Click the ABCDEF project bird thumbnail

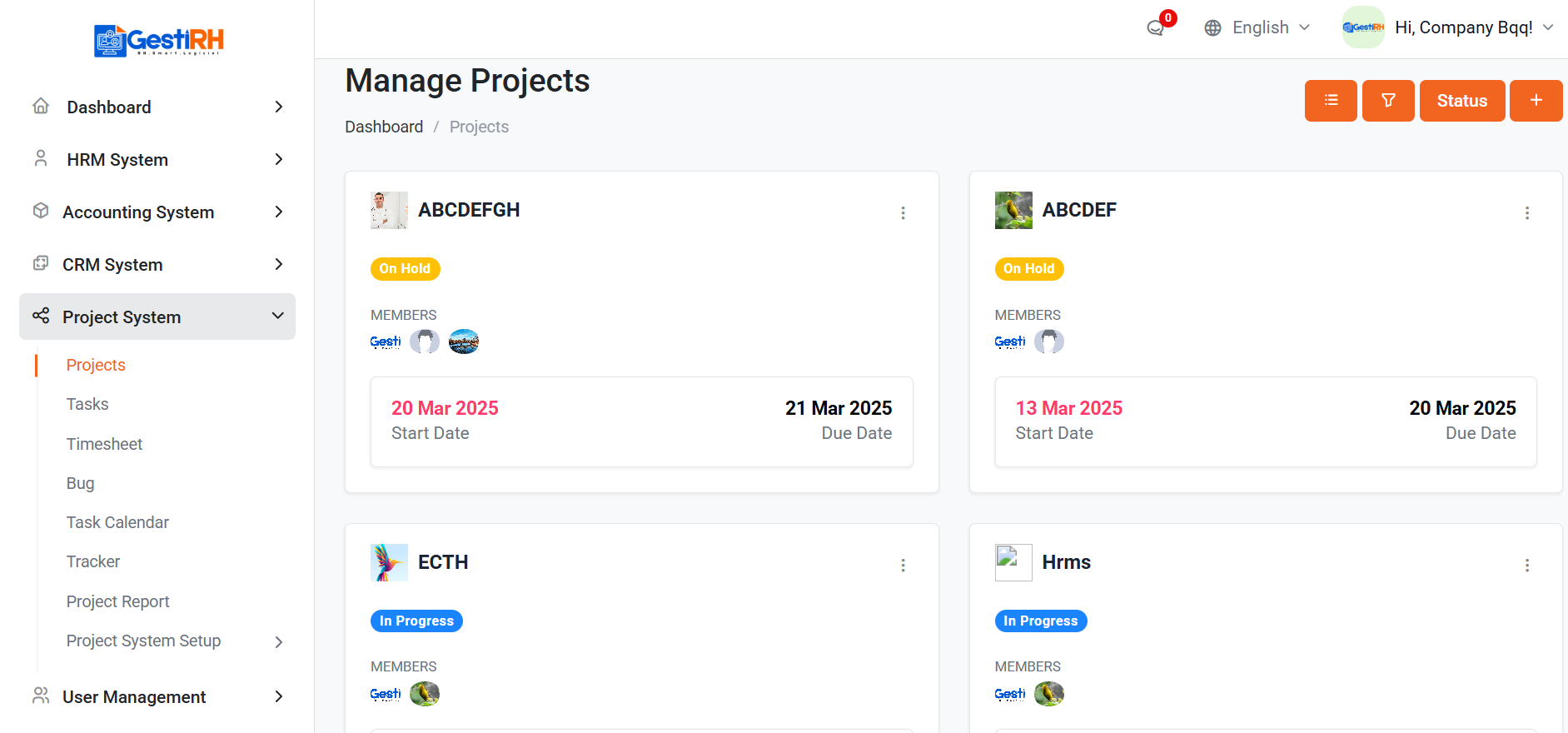coord(1013,210)
